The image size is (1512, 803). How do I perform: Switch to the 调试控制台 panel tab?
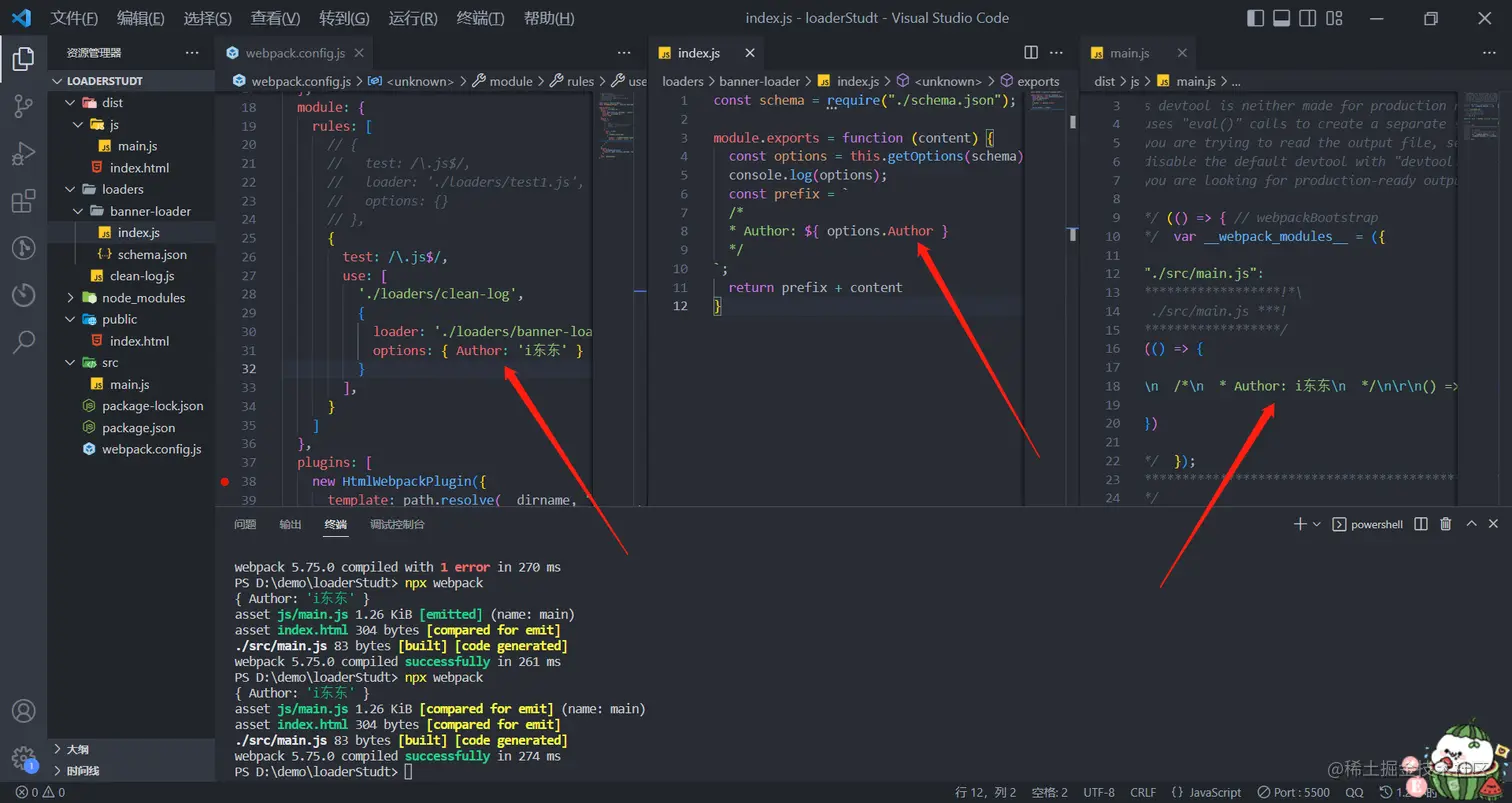[x=397, y=524]
